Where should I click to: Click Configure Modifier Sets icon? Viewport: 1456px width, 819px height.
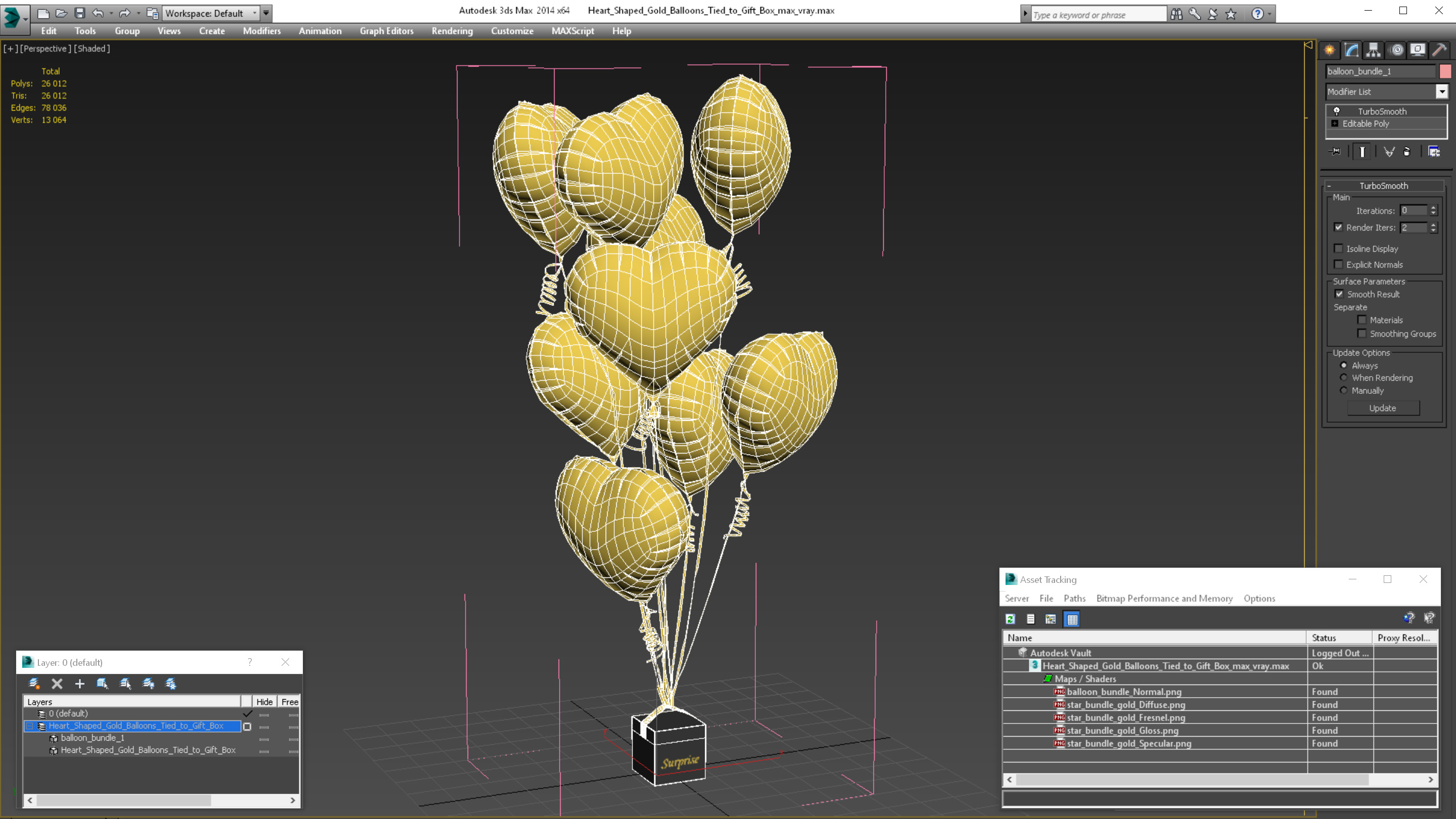1434,152
